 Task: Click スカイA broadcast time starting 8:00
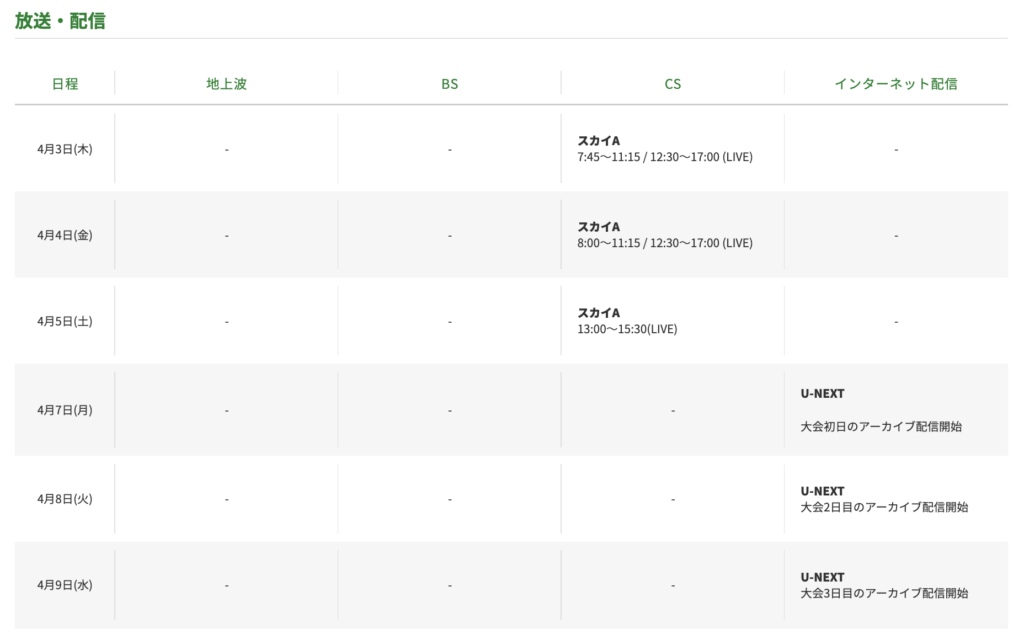[665, 243]
